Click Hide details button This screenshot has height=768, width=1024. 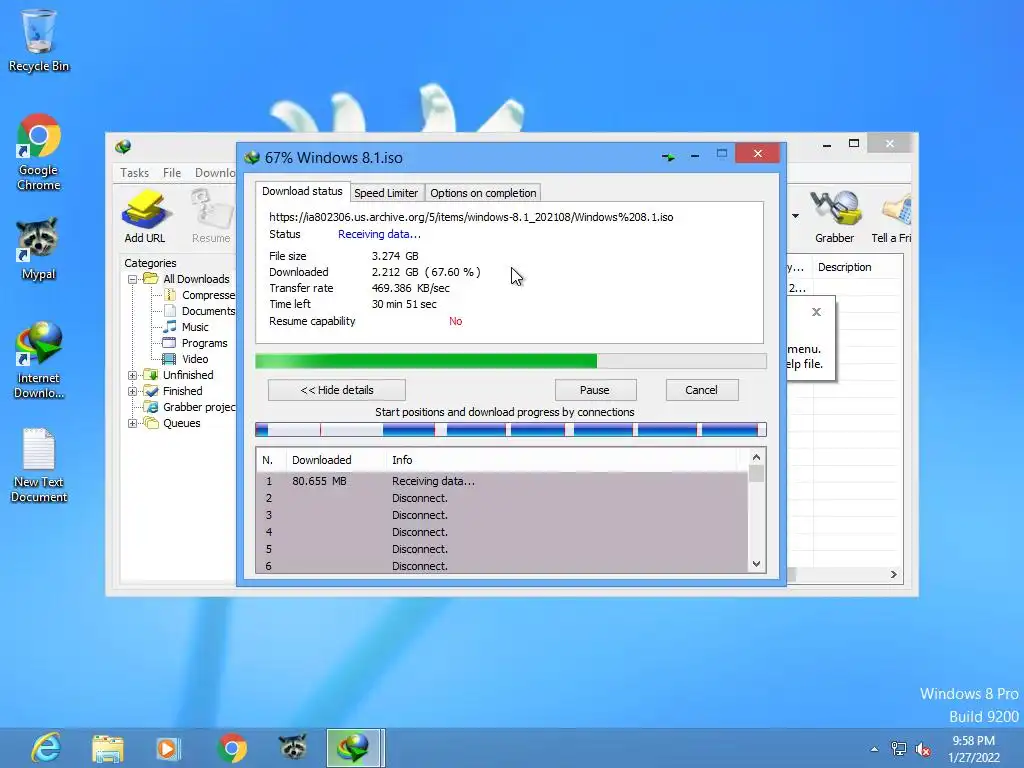[x=336, y=390]
